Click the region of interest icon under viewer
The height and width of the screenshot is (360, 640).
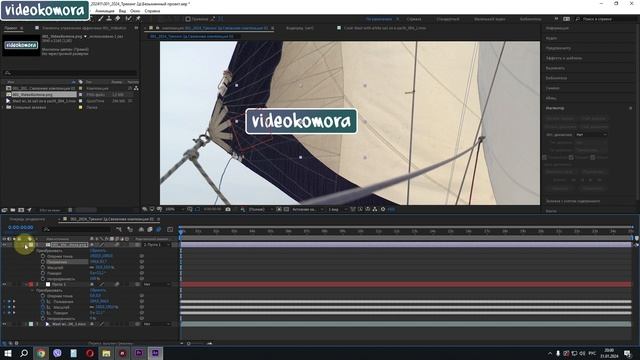pyautogui.click(x=279, y=209)
